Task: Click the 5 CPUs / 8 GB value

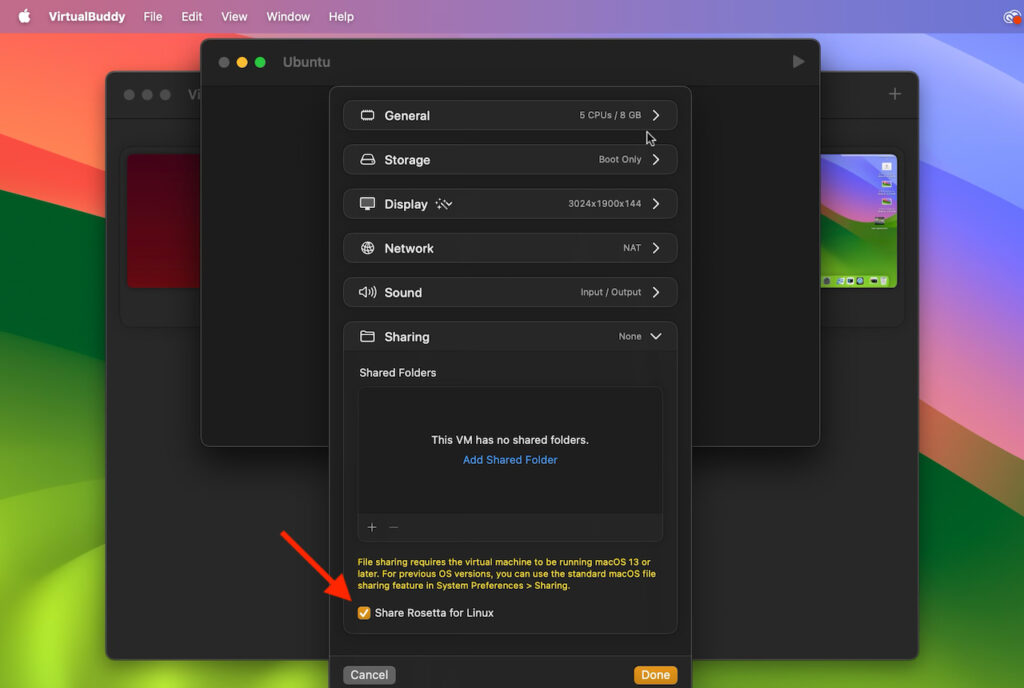Action: [x=610, y=115]
